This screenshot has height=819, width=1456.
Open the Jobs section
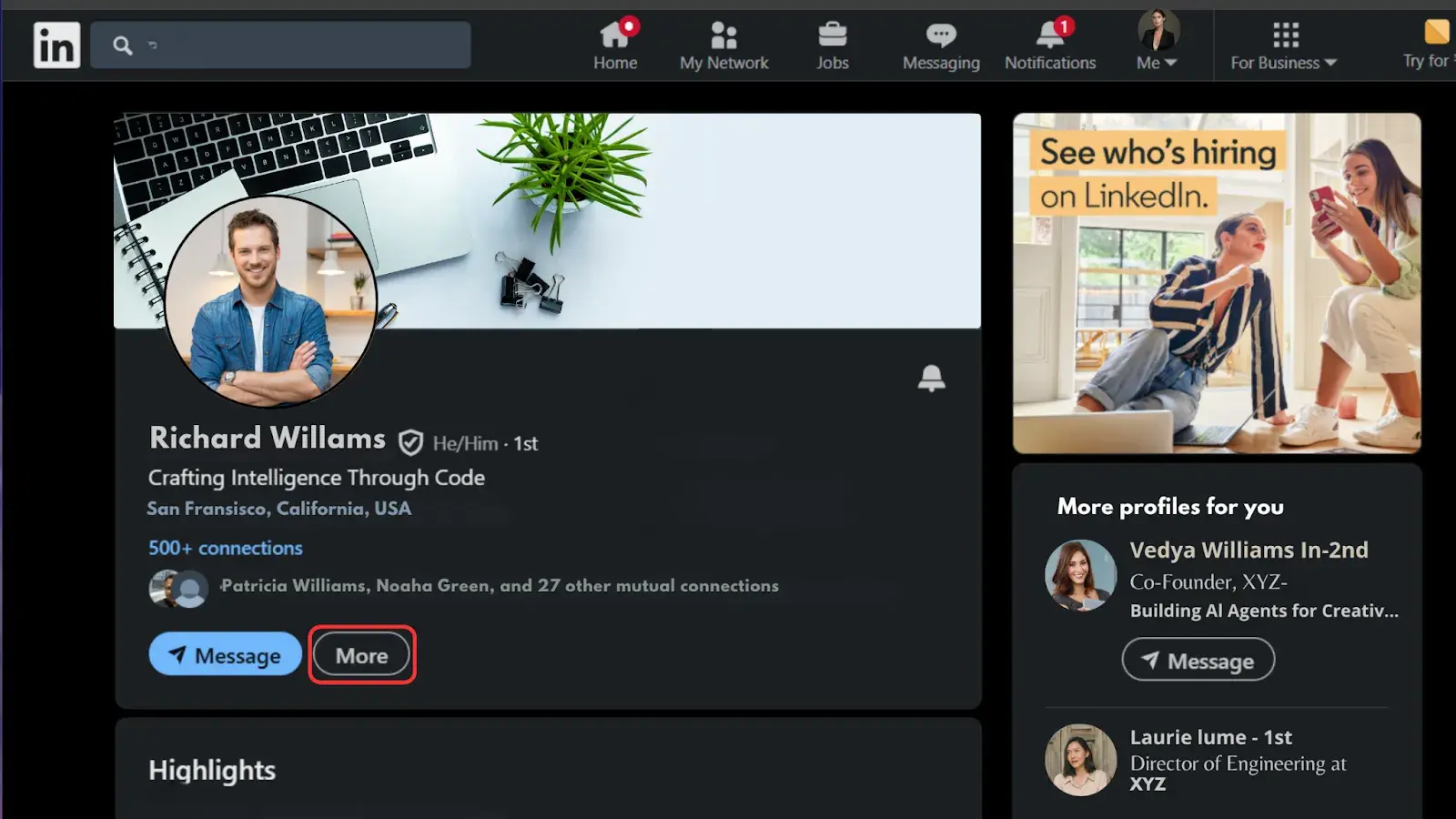[832, 45]
